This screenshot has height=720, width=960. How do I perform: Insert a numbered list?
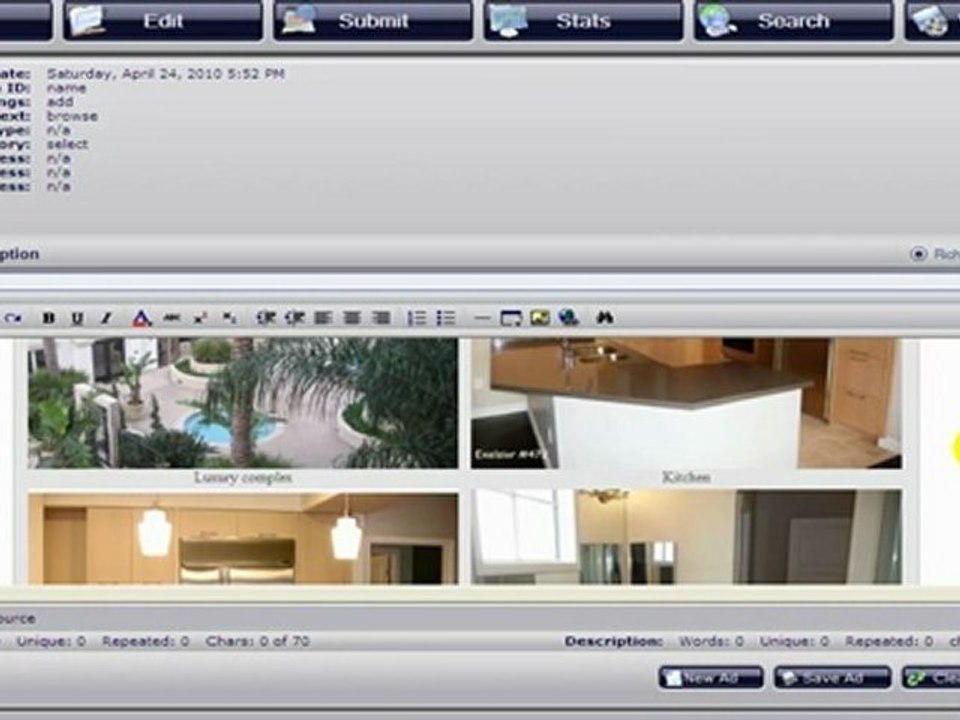point(417,318)
